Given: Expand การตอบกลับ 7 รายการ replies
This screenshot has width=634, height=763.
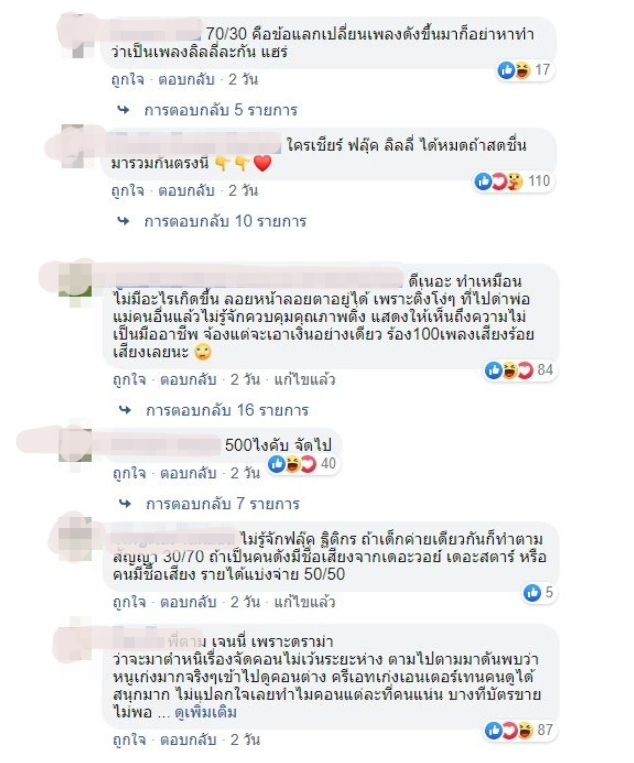Looking at the screenshot, I should point(223,504).
